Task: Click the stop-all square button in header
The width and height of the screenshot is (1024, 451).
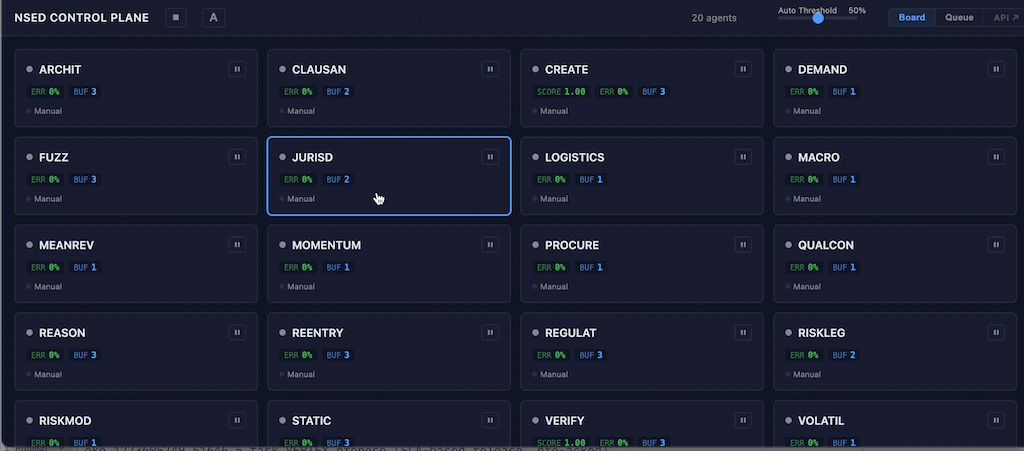Action: [176, 17]
